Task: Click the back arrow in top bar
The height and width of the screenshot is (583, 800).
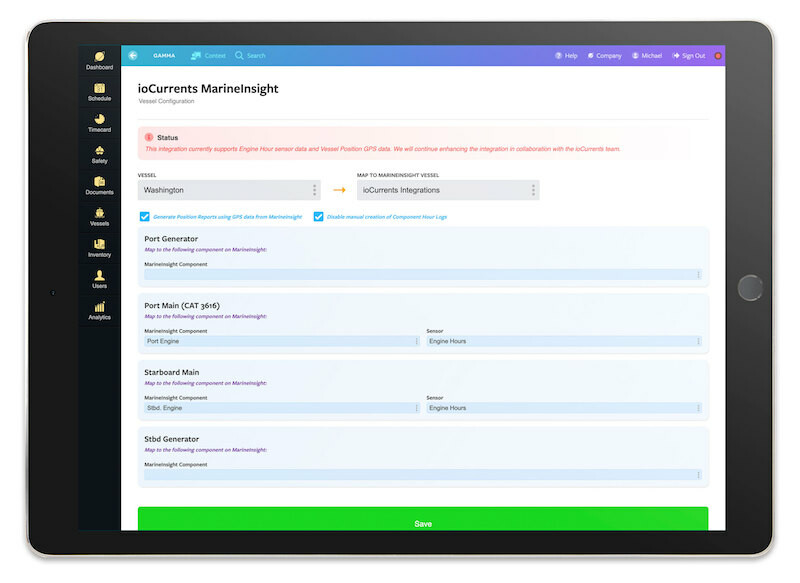Action: [x=133, y=56]
